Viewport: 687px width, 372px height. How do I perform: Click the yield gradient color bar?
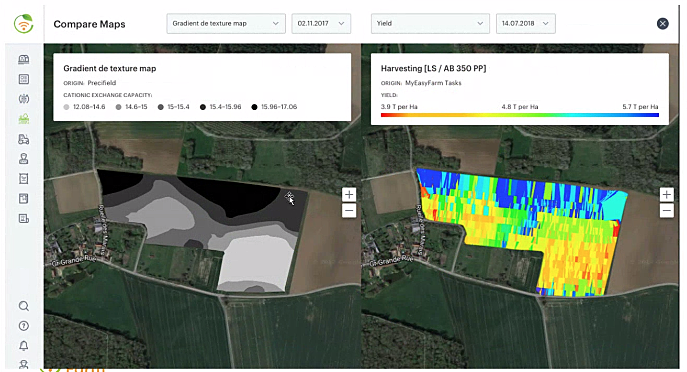(x=520, y=115)
